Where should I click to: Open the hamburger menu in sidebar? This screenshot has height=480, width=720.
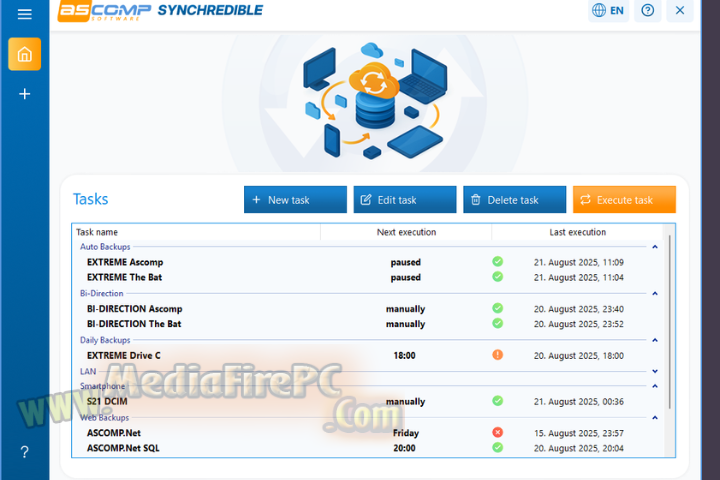click(x=24, y=14)
